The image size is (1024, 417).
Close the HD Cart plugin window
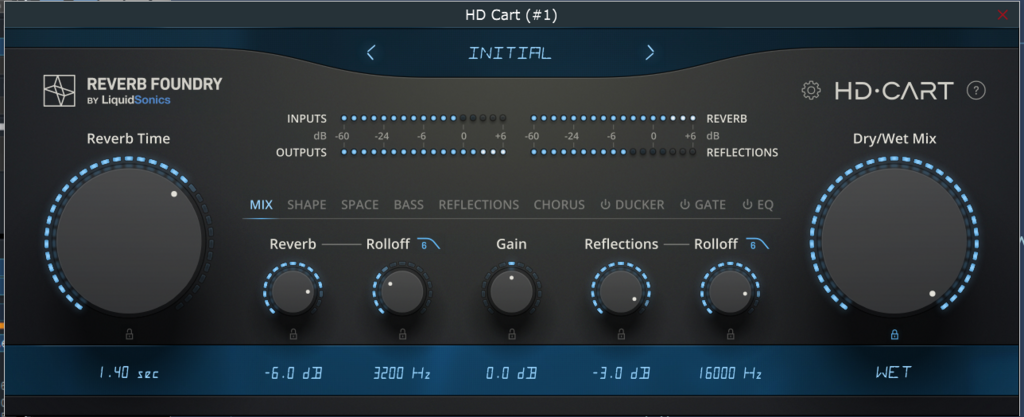click(x=1002, y=14)
